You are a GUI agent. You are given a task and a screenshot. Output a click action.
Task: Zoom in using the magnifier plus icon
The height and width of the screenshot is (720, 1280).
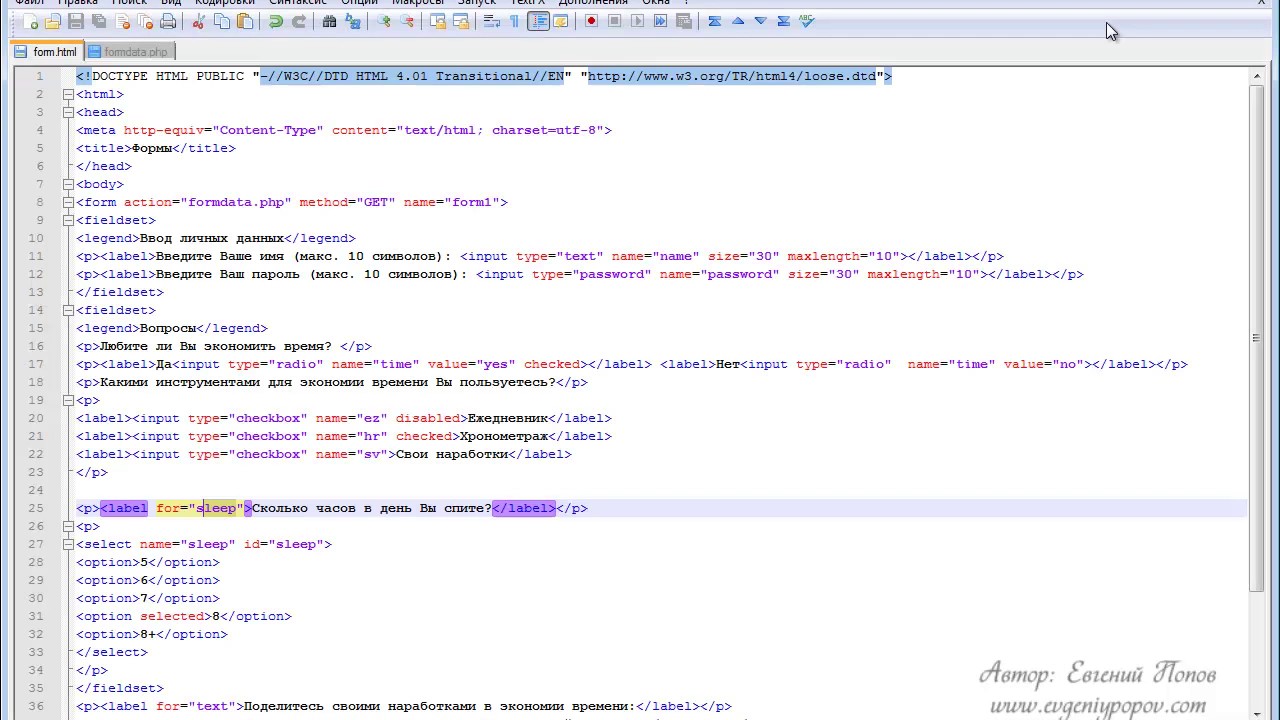pyautogui.click(x=384, y=21)
